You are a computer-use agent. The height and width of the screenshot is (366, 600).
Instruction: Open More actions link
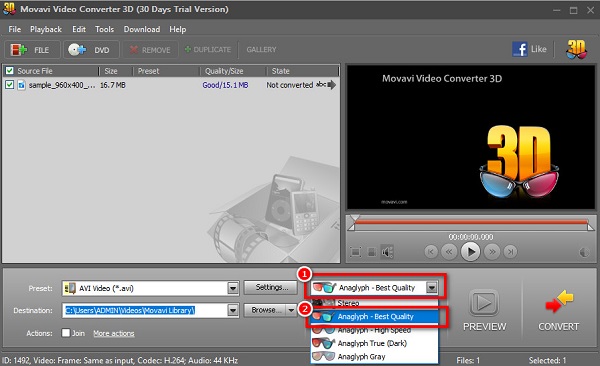[x=114, y=333]
